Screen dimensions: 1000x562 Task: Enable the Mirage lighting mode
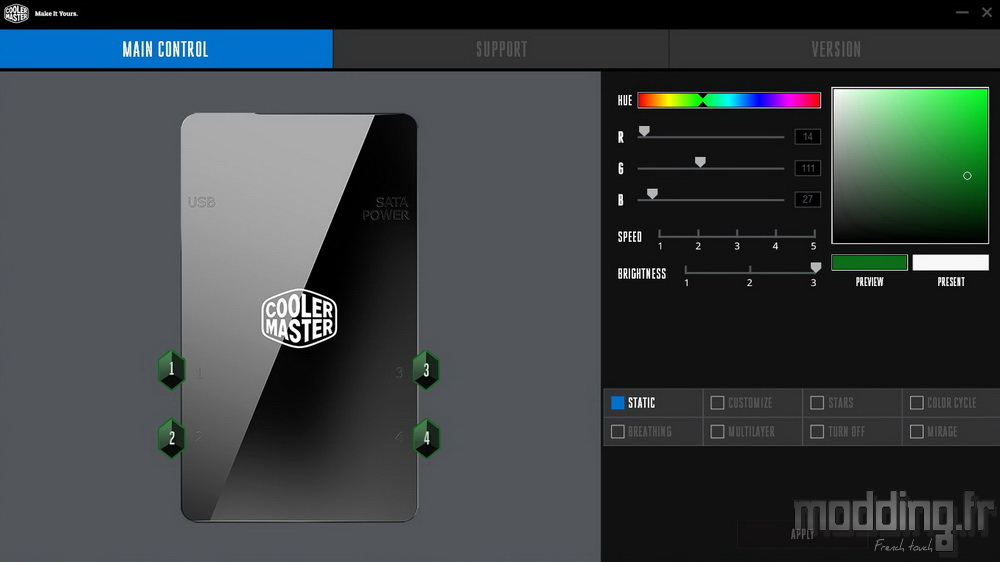[916, 432]
